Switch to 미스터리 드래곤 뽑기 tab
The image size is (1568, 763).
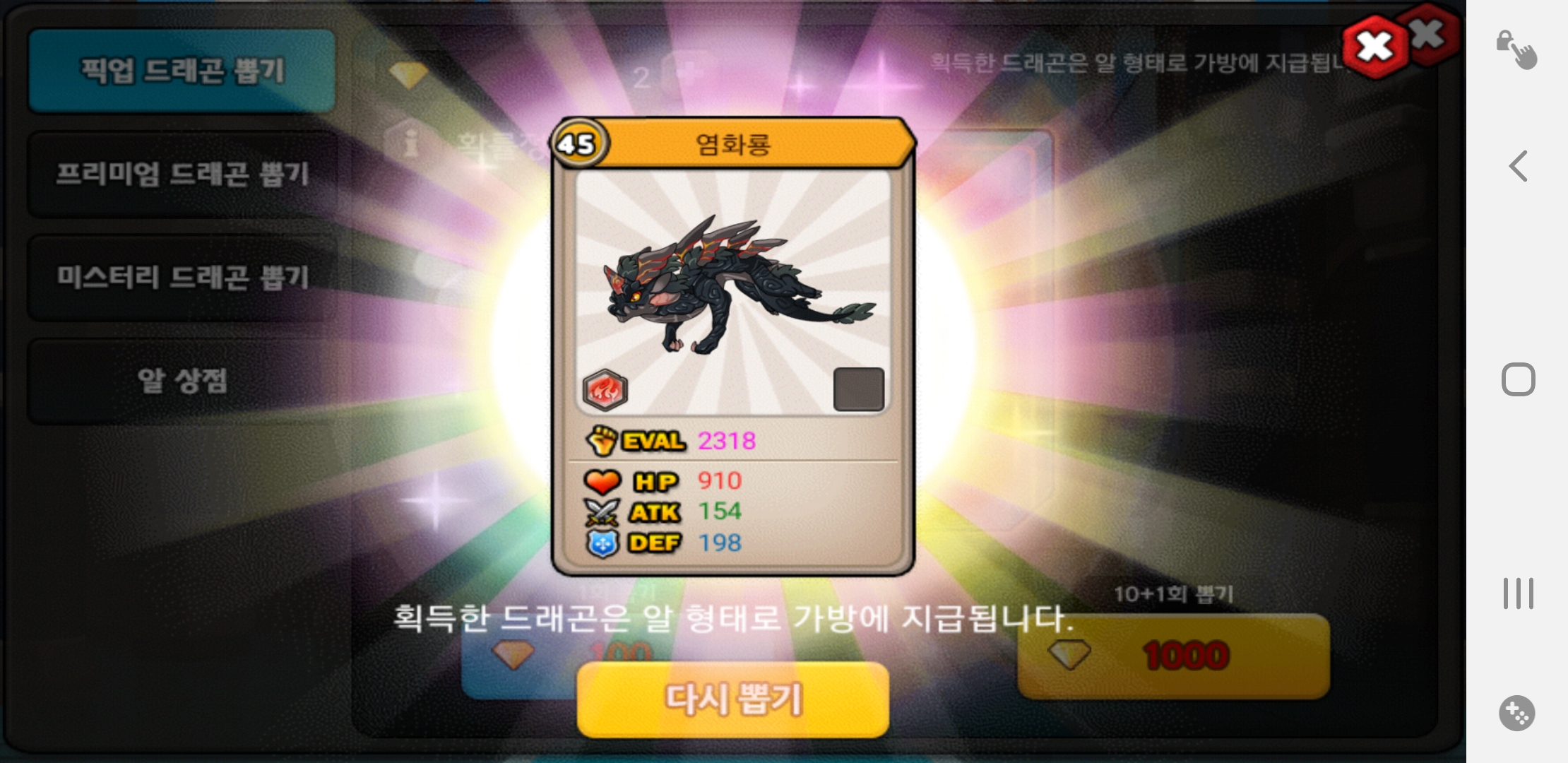pyautogui.click(x=182, y=278)
